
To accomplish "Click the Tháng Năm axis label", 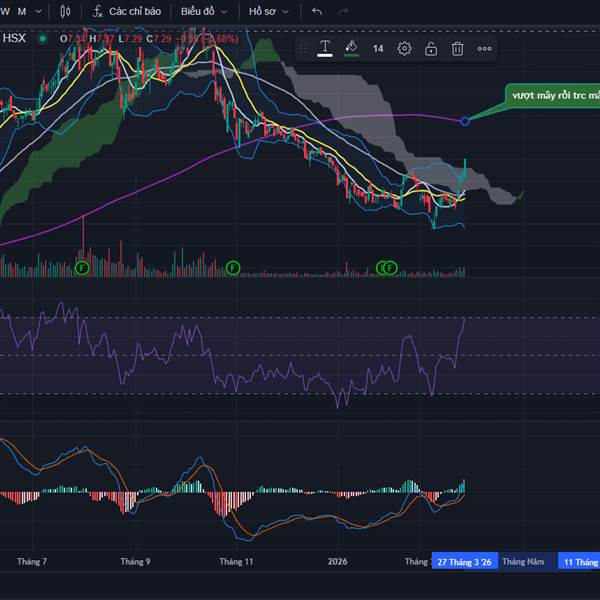I will click(523, 561).
